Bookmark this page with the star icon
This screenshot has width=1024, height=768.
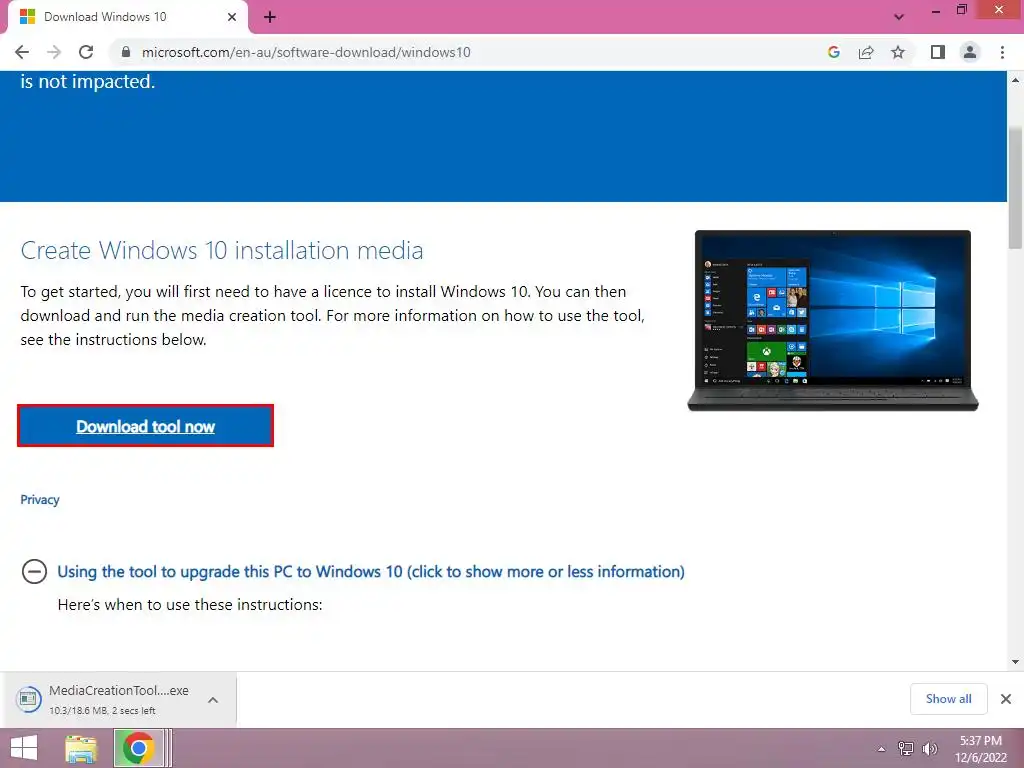tap(898, 52)
